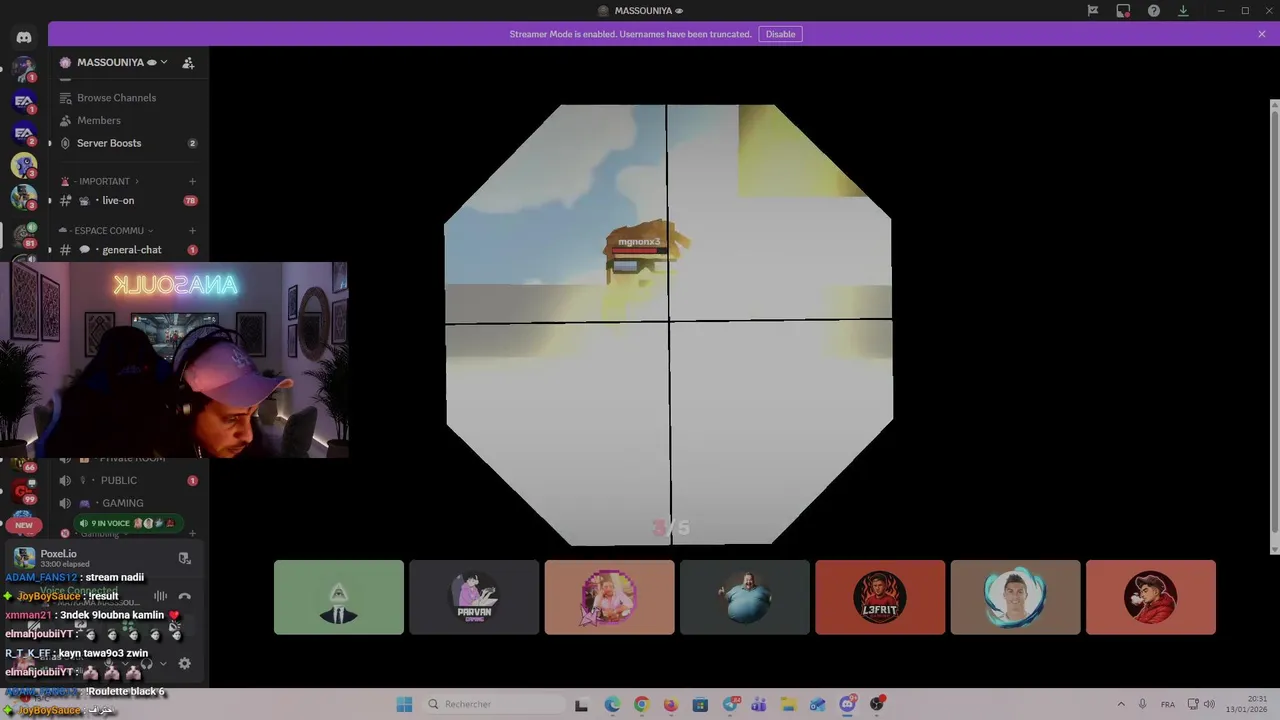Viewport: 1280px width, 720px height.
Task: Show hidden system tray icons
Action: pos(1120,704)
